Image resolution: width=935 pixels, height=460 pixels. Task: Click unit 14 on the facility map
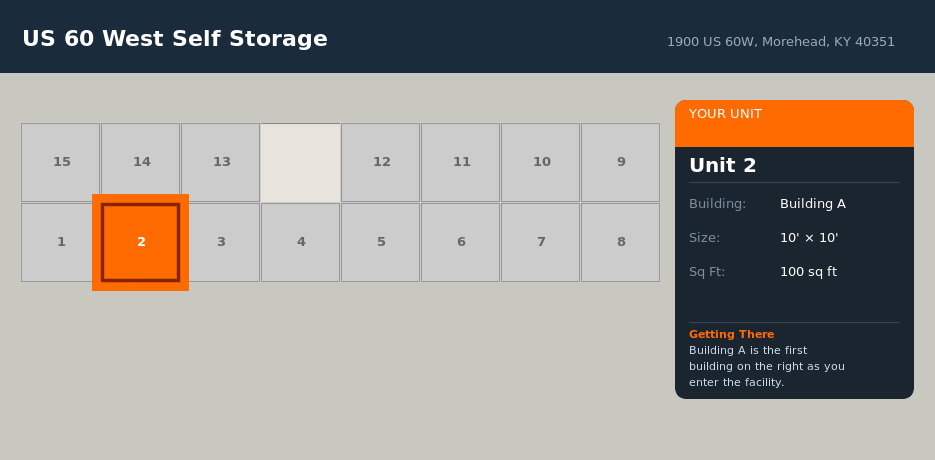point(141,162)
